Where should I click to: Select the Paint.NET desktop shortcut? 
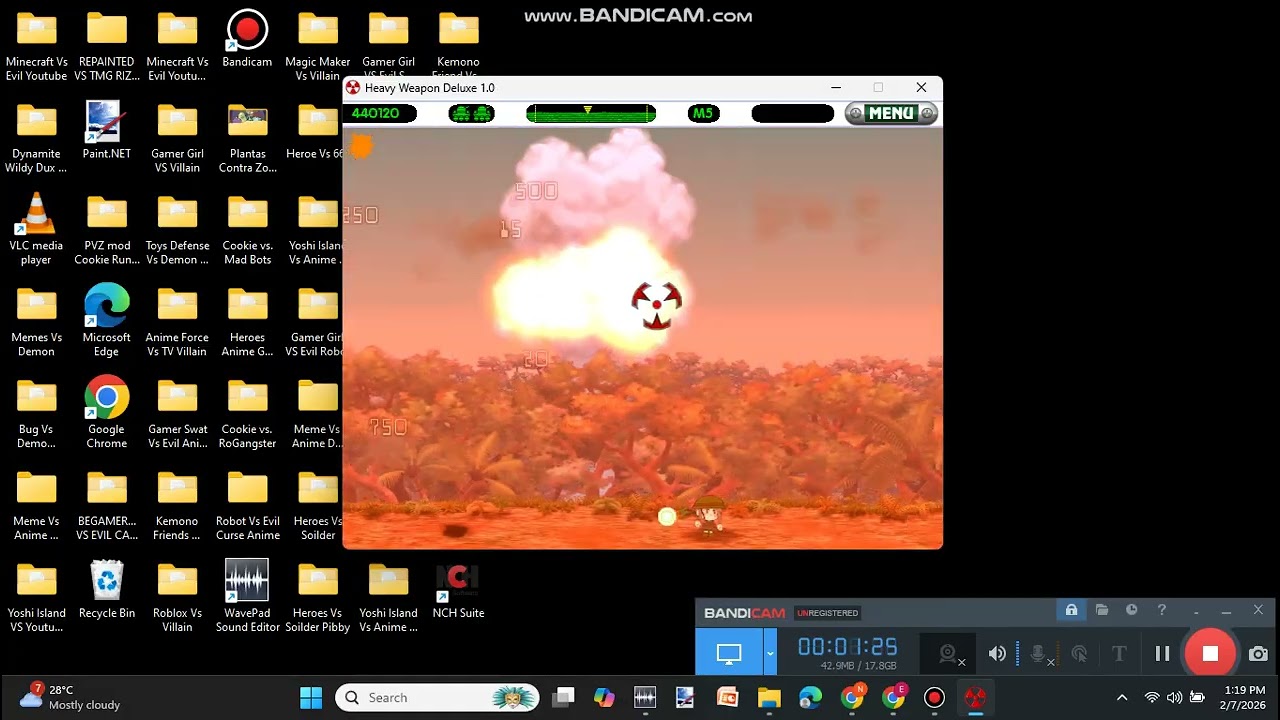pyautogui.click(x=107, y=130)
